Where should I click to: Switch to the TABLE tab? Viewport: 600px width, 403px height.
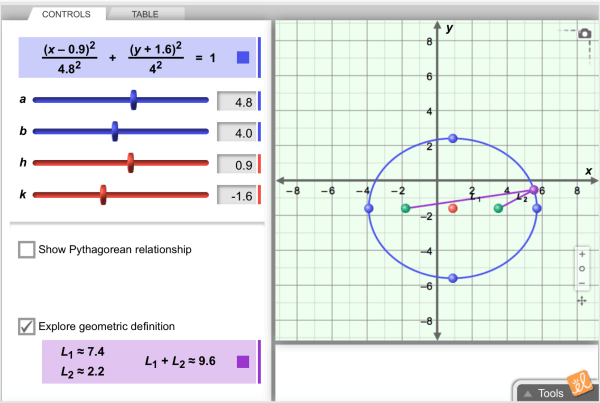(x=147, y=14)
